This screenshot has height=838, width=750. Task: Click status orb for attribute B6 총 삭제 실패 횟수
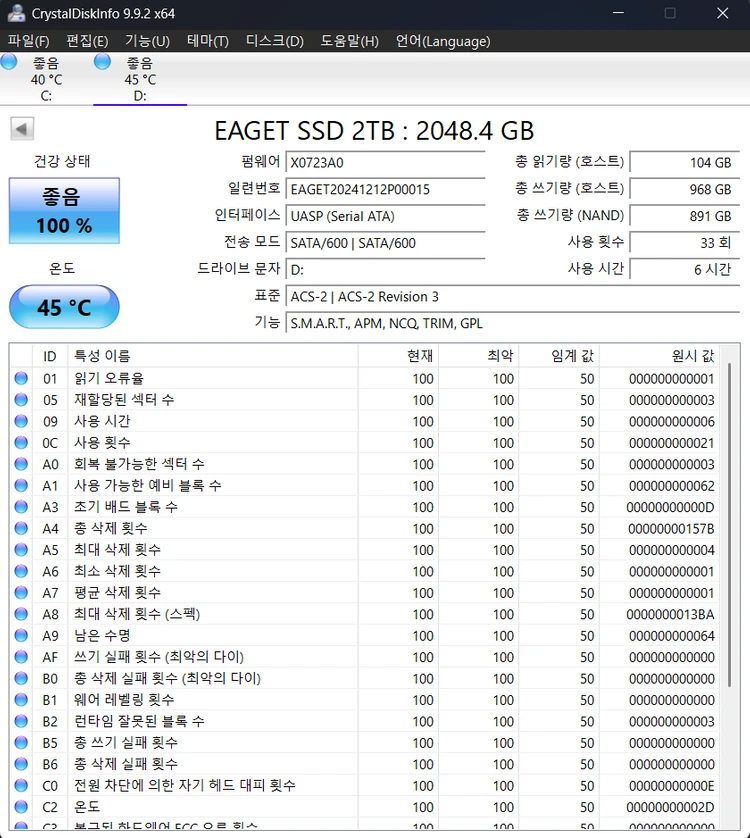pos(21,764)
